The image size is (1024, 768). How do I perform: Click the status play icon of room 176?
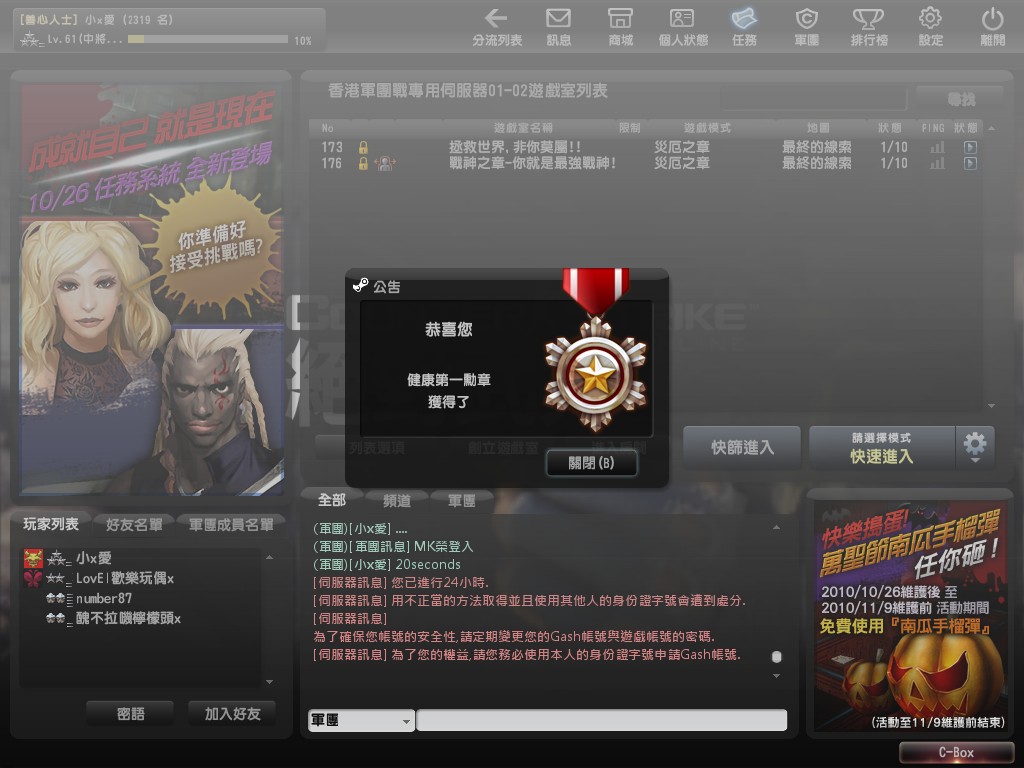coord(970,163)
